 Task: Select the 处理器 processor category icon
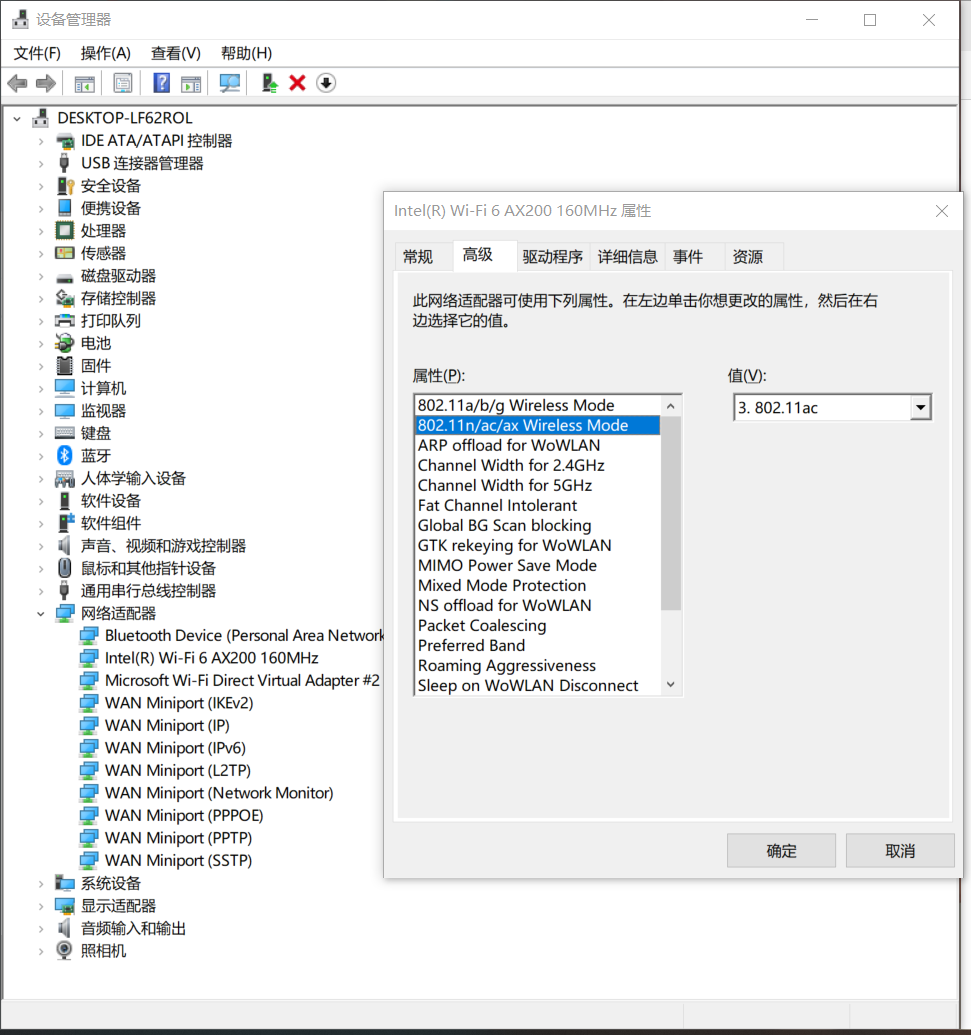tap(65, 230)
